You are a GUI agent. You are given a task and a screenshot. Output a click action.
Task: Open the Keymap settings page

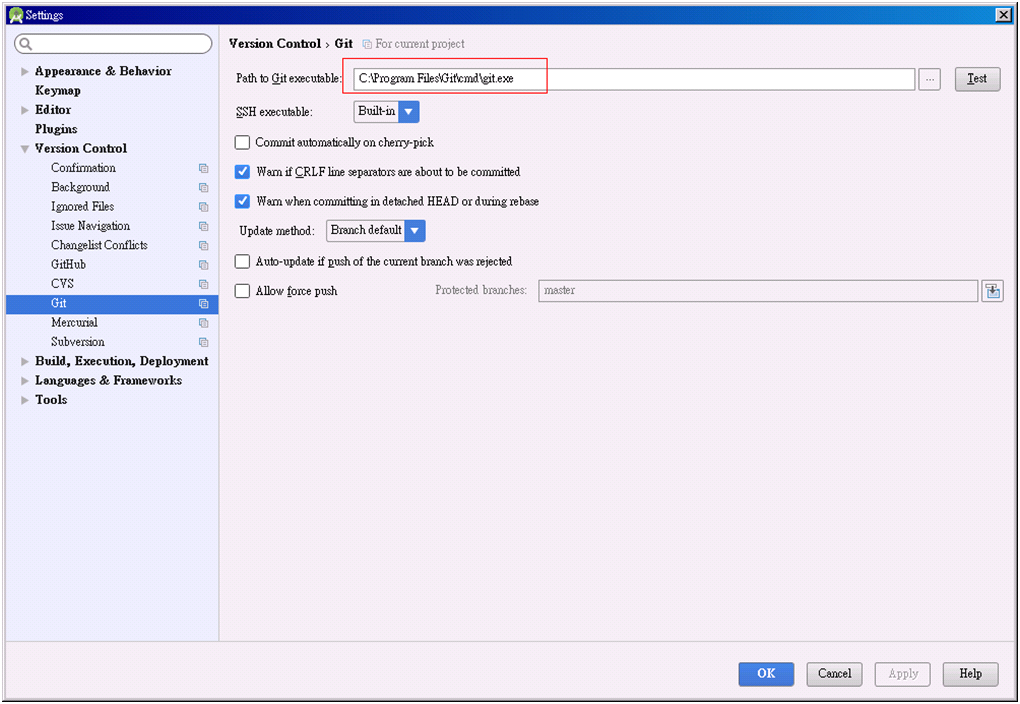pos(58,90)
